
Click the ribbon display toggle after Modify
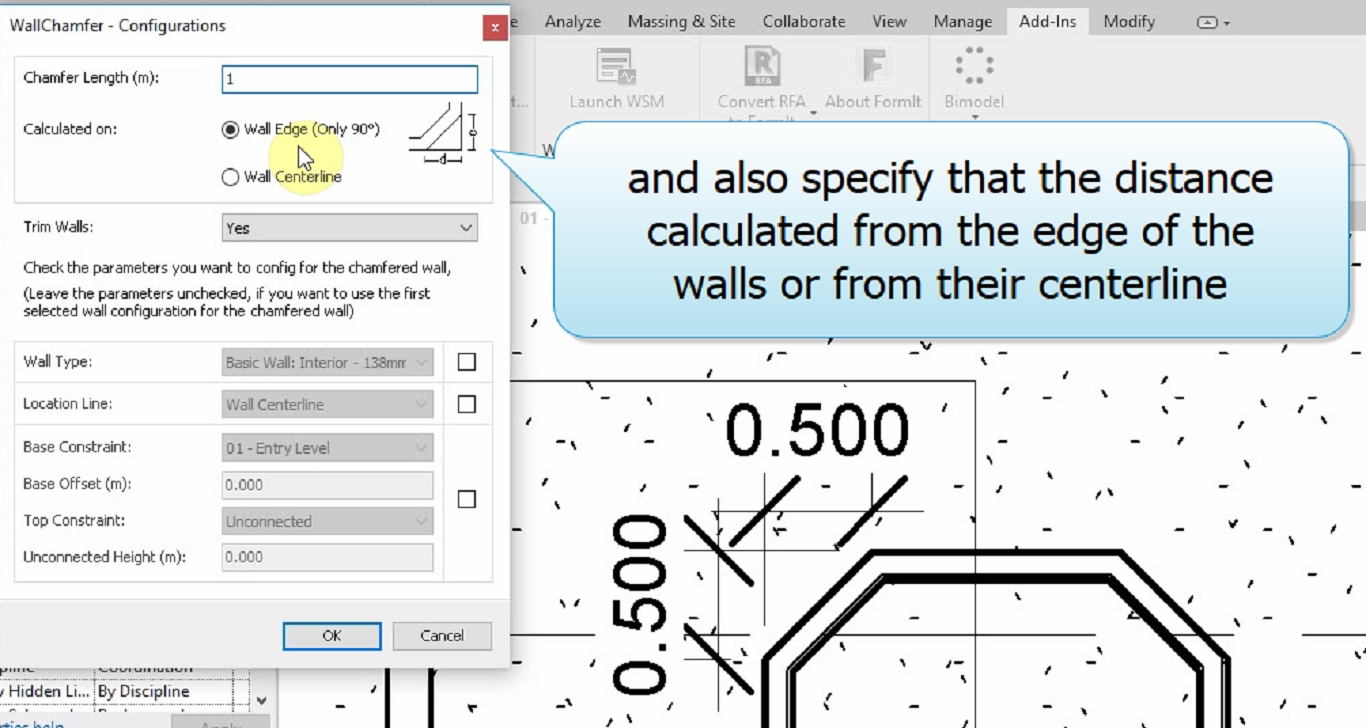click(1213, 22)
